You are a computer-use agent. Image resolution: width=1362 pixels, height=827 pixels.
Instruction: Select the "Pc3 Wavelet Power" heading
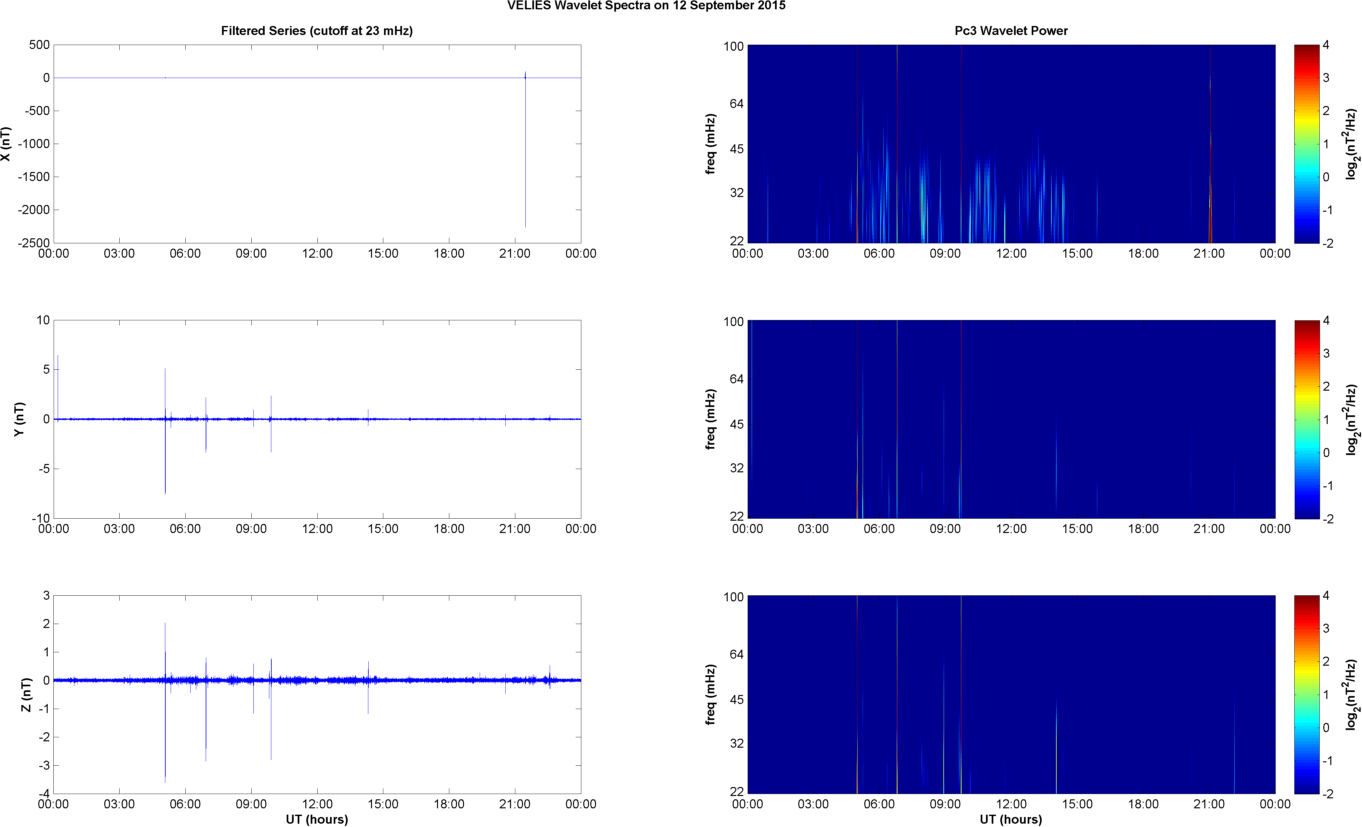[1011, 31]
